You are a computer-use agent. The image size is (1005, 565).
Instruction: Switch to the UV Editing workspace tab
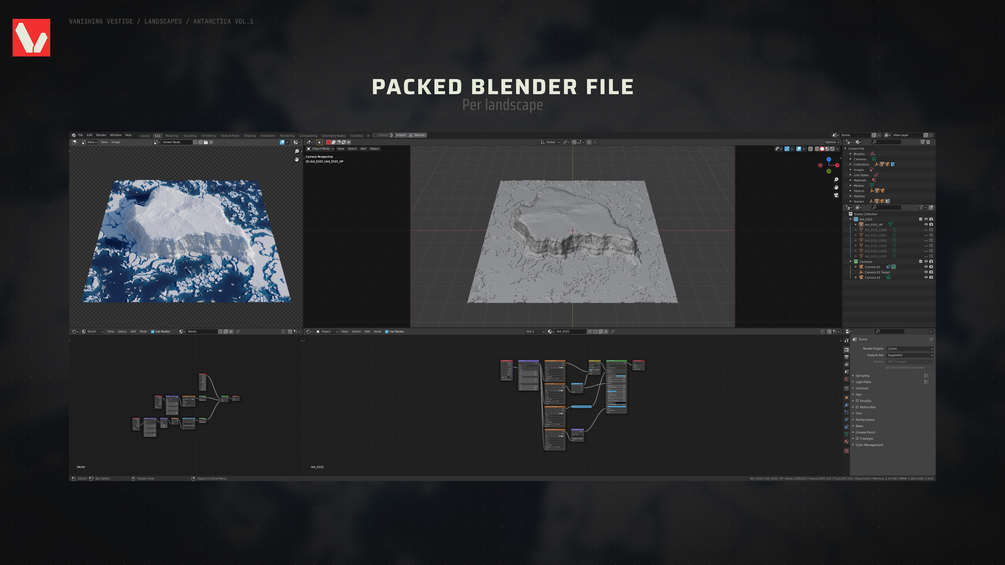point(208,136)
